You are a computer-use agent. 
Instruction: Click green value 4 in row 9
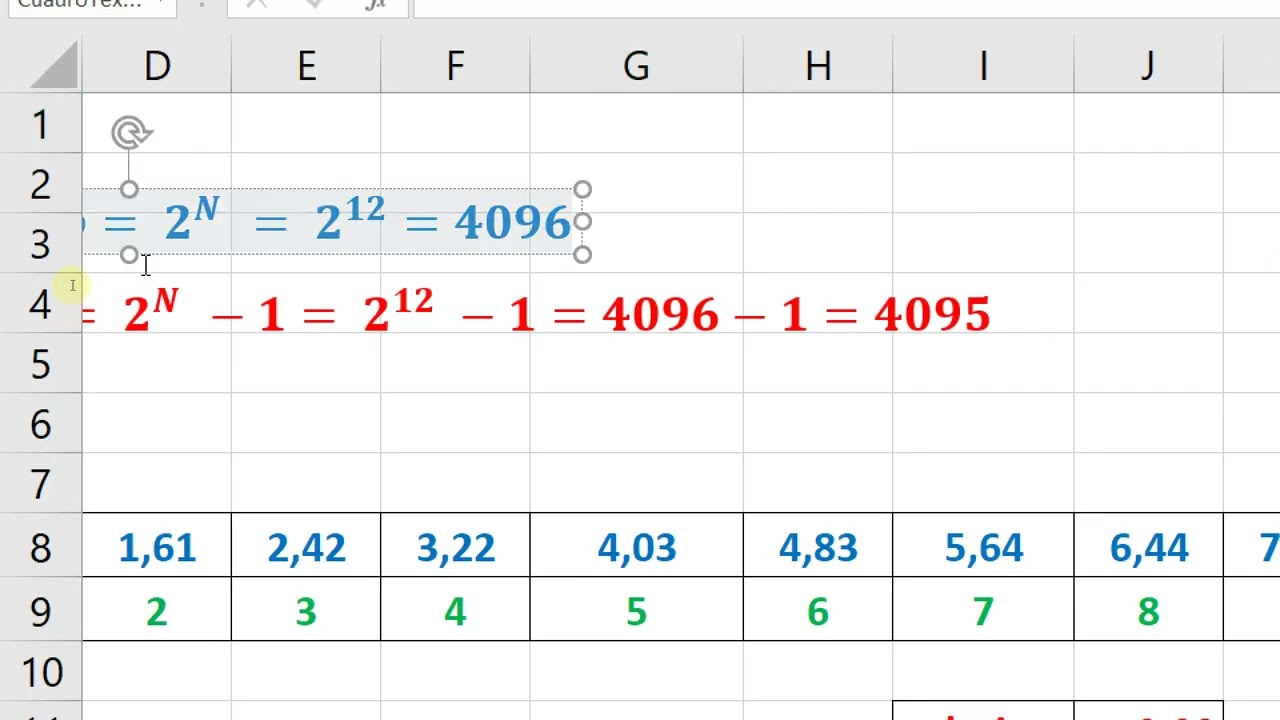click(x=455, y=611)
